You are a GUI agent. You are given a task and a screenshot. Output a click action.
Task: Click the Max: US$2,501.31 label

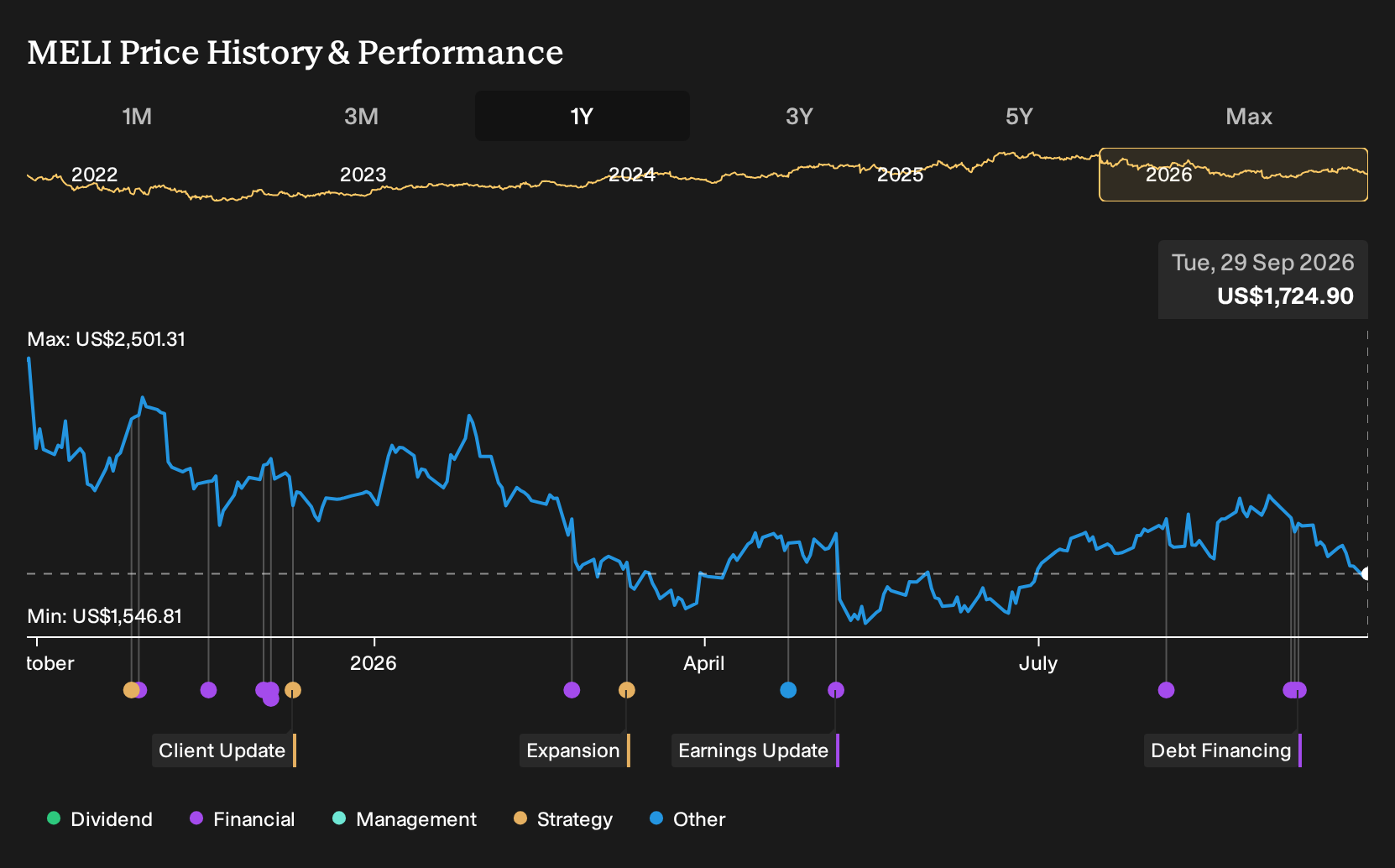[107, 339]
